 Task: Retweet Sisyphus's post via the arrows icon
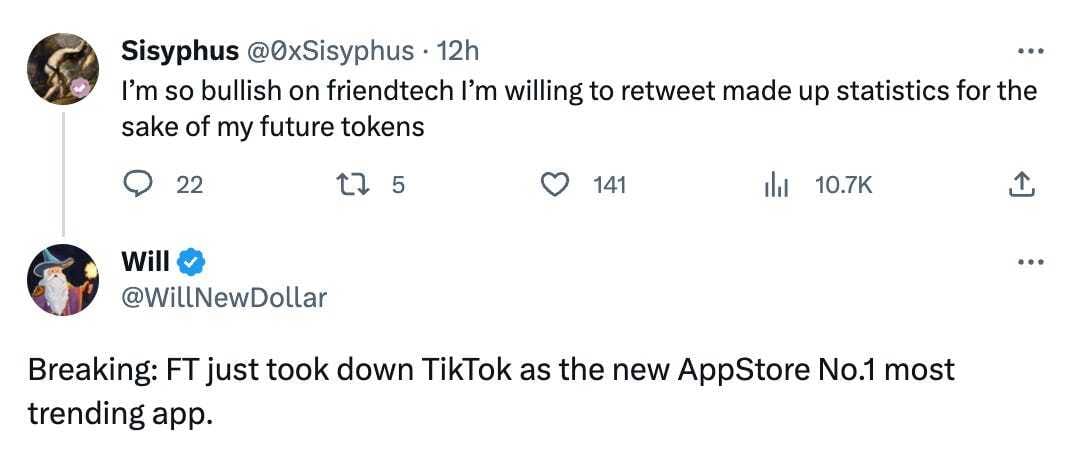tap(354, 184)
